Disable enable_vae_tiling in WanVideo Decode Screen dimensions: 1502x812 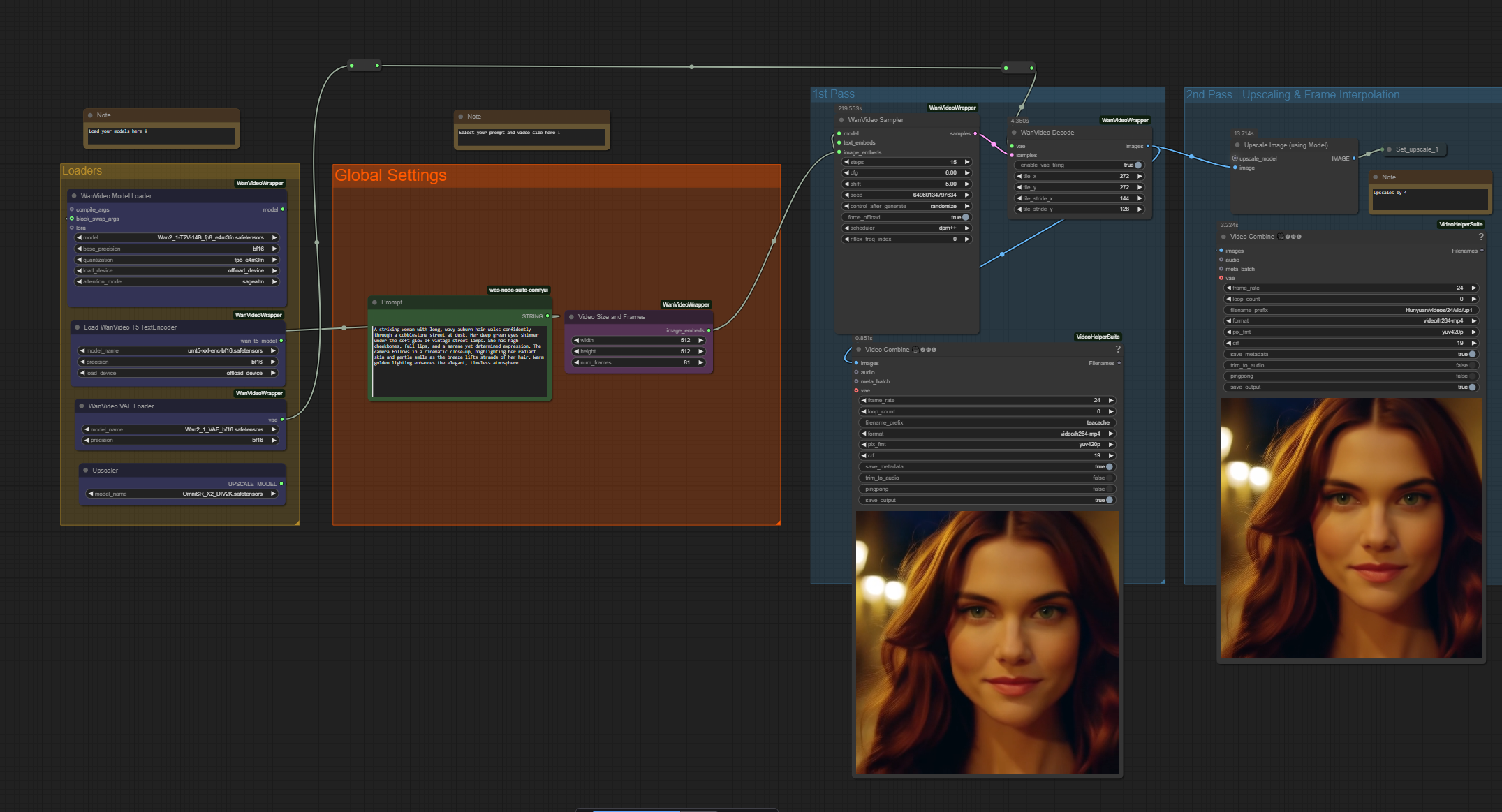[1137, 165]
